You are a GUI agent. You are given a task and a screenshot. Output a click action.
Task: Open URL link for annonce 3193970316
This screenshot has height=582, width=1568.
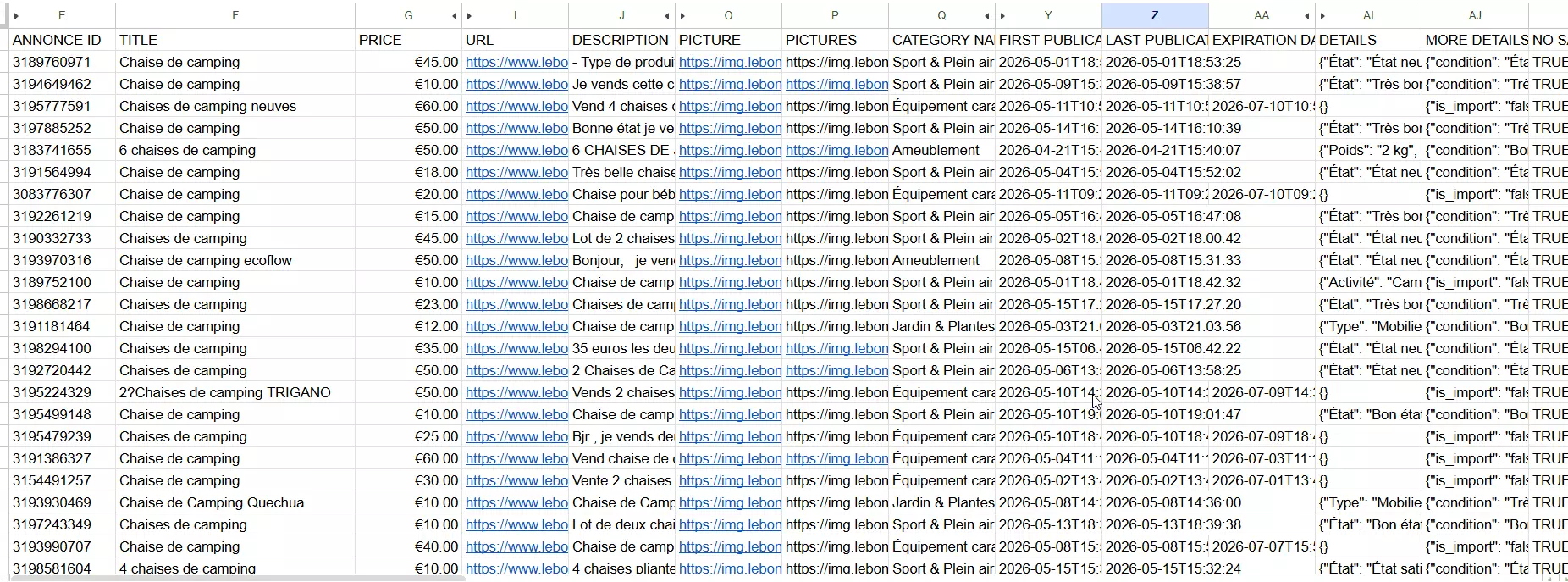click(x=516, y=260)
